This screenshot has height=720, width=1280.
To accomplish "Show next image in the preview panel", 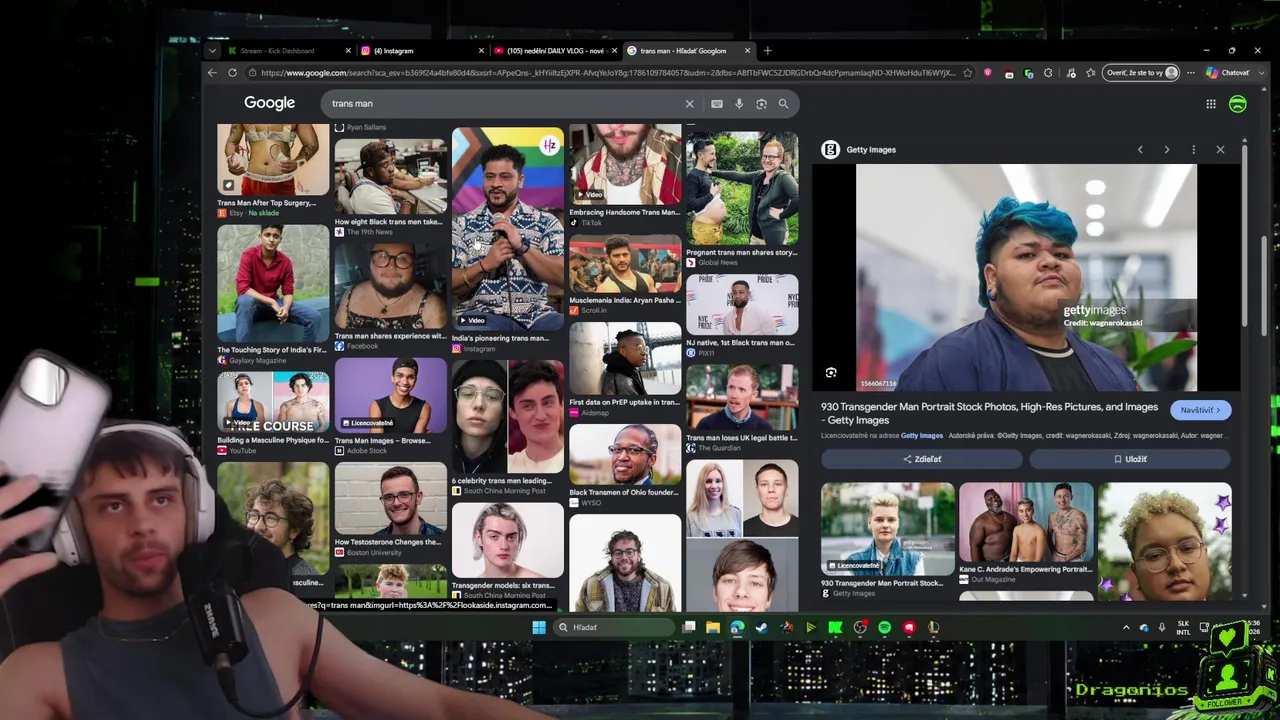I will 1166,150.
